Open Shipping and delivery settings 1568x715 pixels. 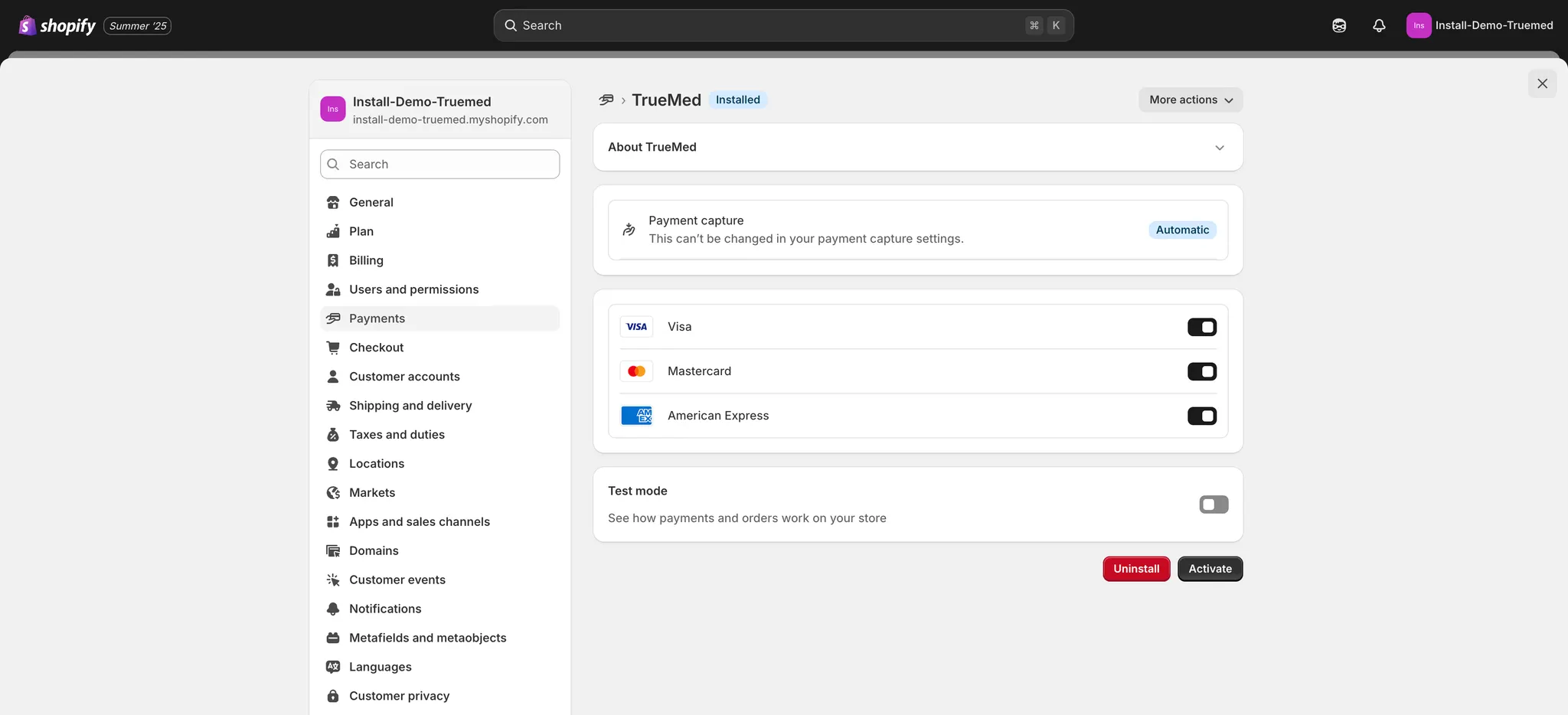[x=410, y=406]
